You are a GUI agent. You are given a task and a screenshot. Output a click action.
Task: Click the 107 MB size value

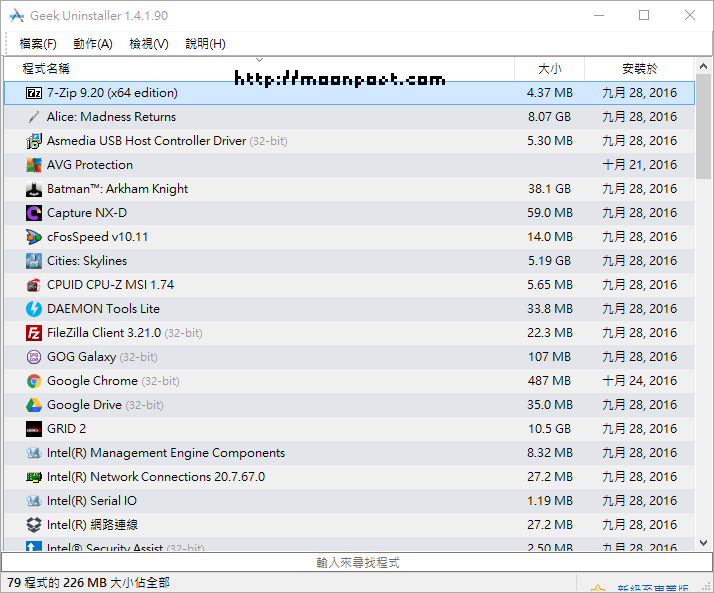tap(549, 357)
